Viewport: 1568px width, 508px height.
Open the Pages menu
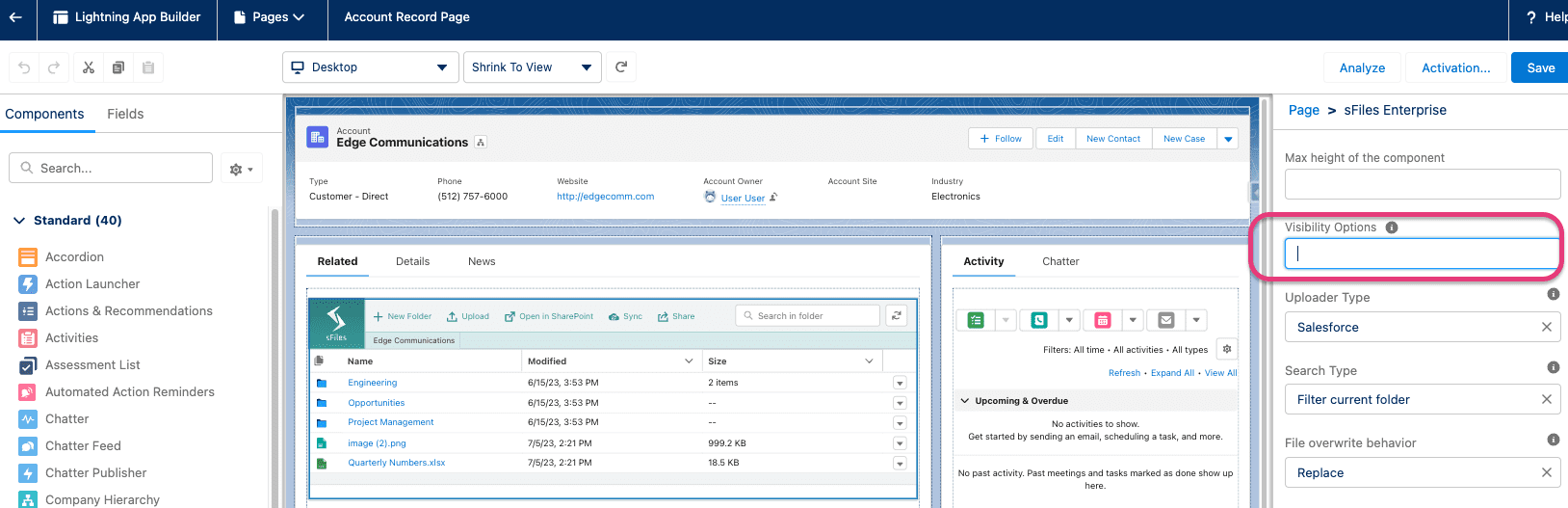point(270,17)
